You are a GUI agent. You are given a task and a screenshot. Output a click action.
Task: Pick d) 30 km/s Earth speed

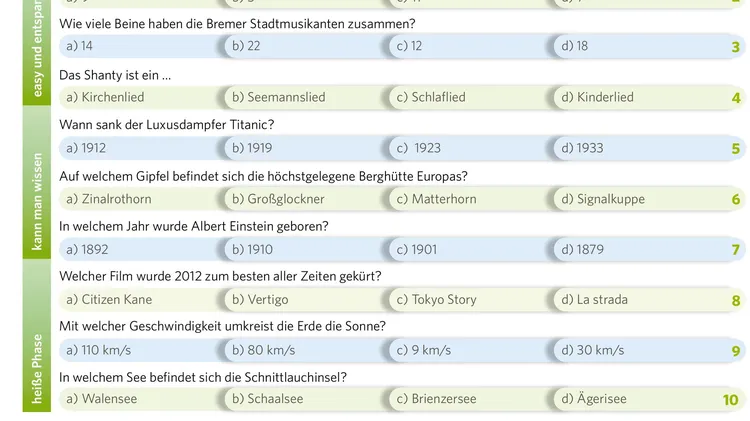(634, 350)
